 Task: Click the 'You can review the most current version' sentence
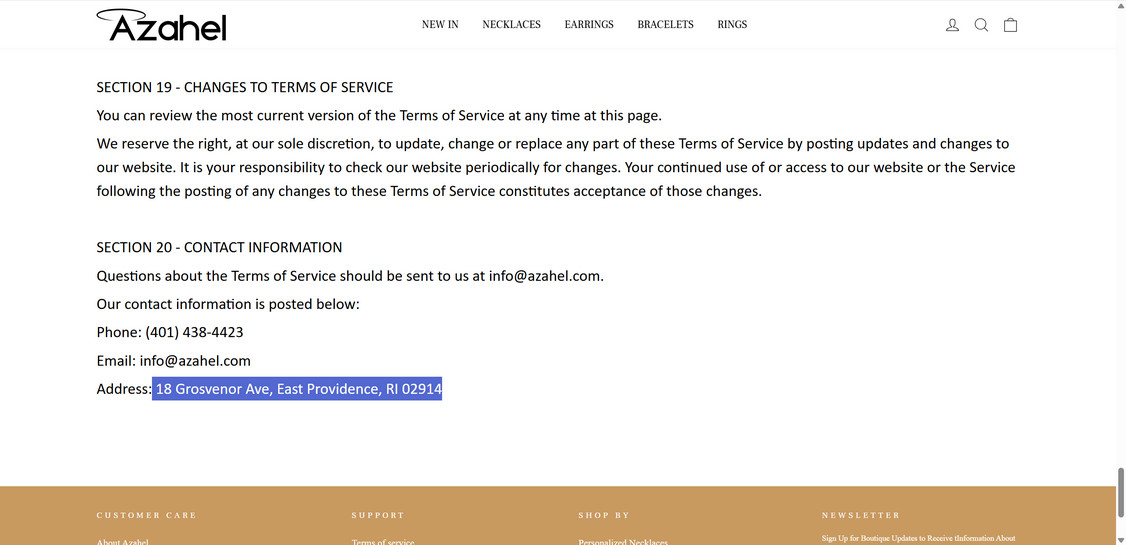click(x=379, y=116)
